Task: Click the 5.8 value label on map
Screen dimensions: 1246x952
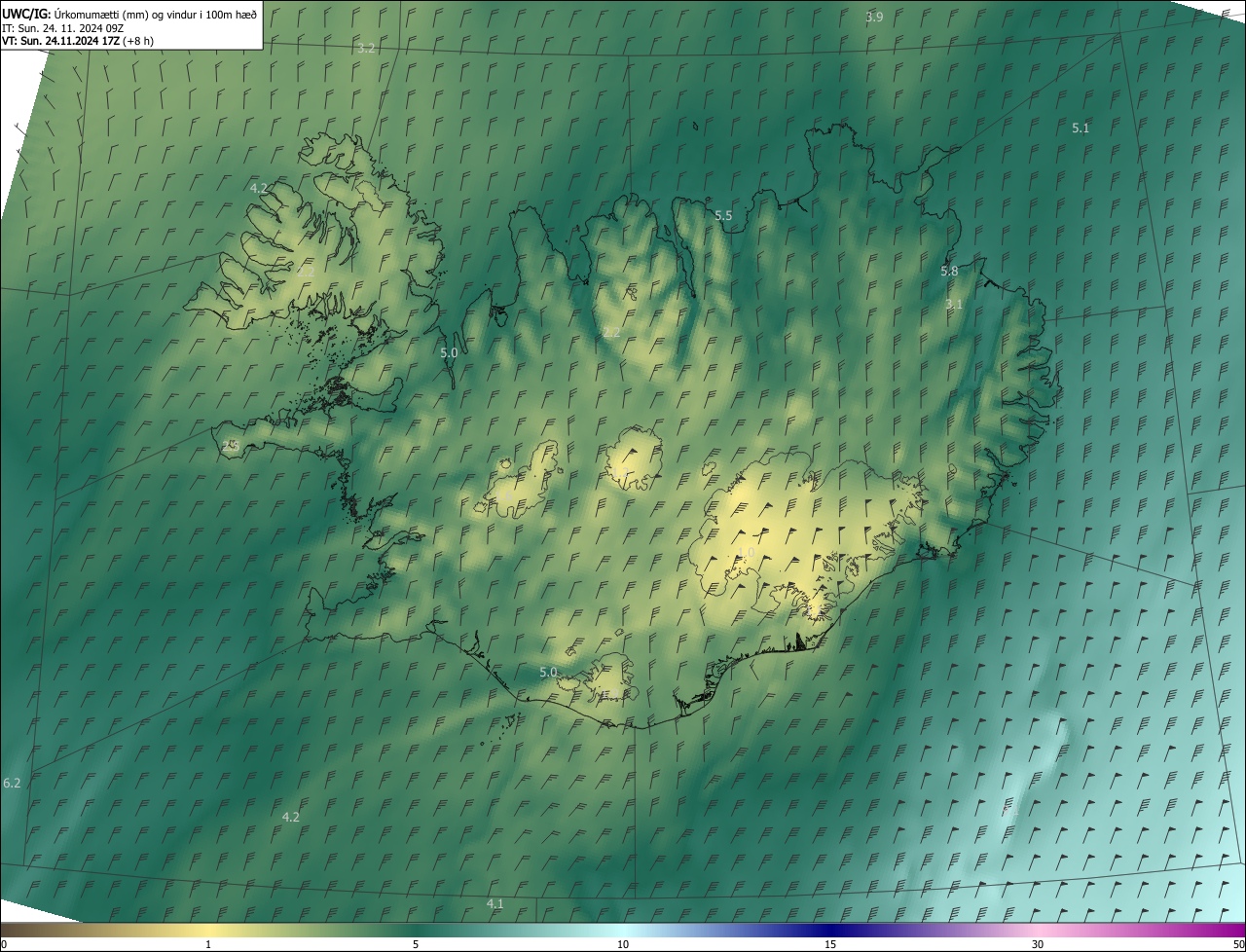Action: coord(949,271)
